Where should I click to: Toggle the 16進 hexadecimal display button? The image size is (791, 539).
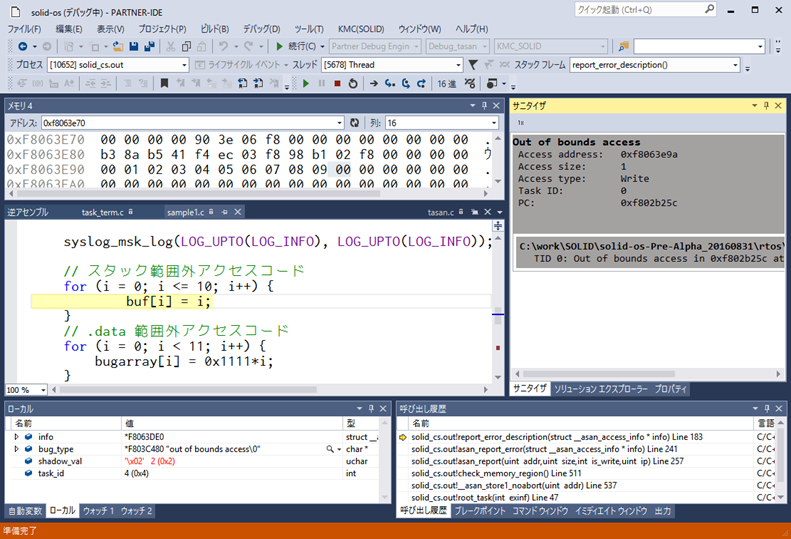(446, 84)
